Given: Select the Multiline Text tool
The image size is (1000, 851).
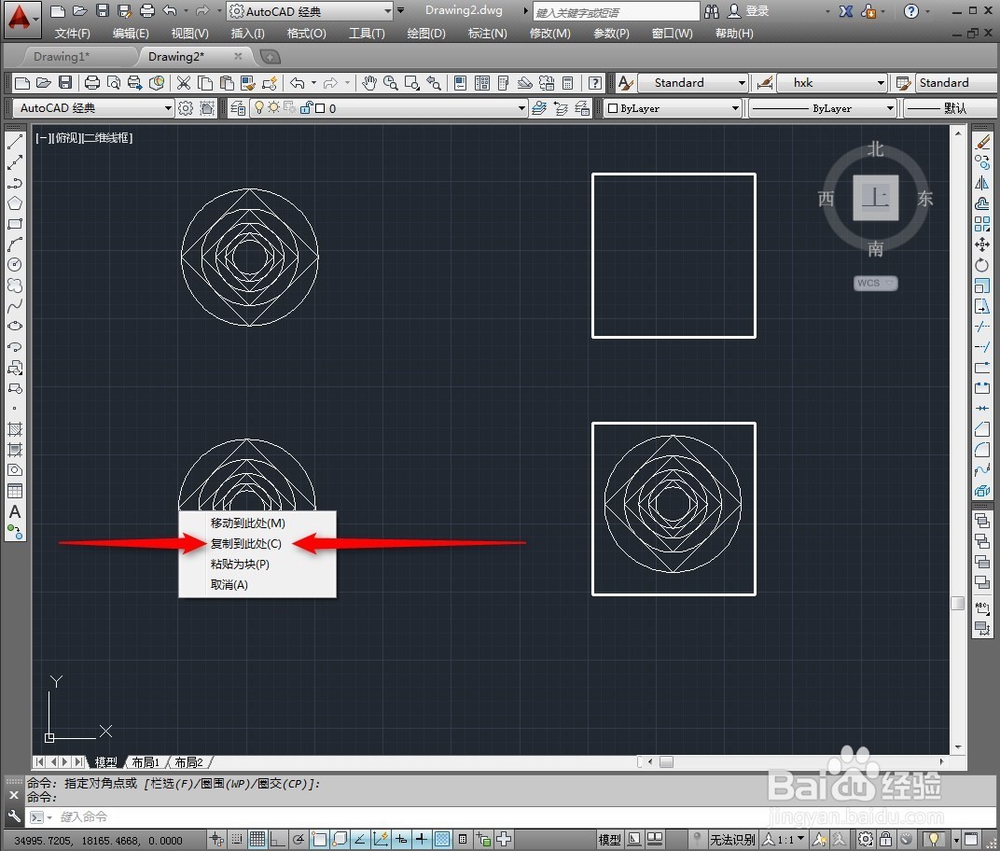Looking at the screenshot, I should point(15,512).
